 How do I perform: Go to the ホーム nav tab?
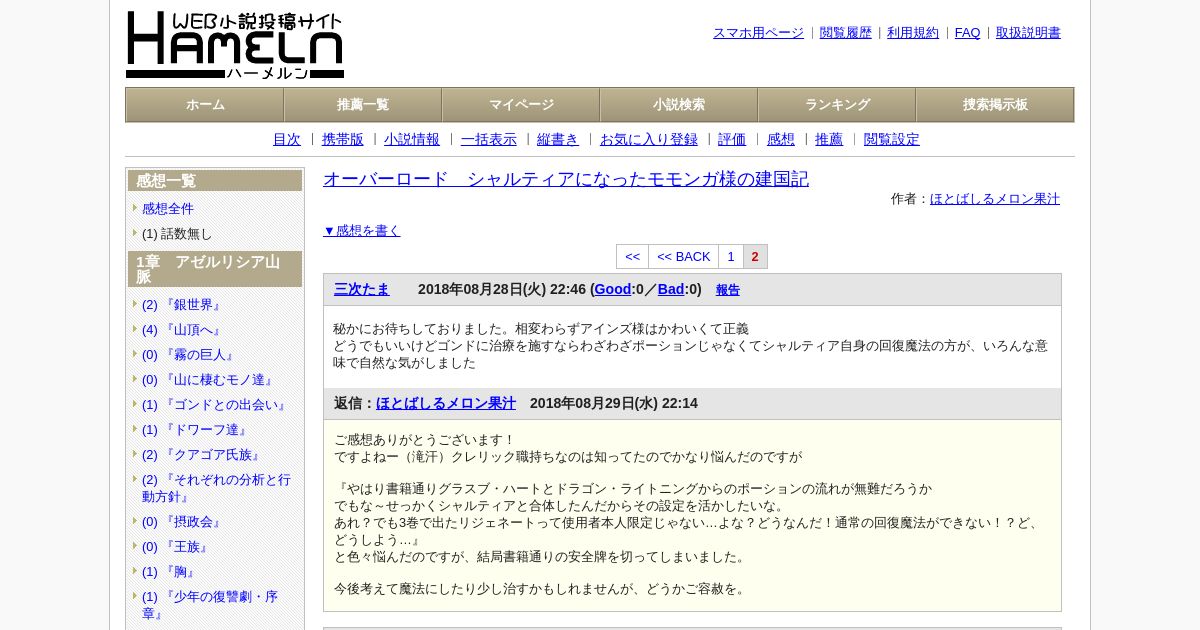point(205,105)
